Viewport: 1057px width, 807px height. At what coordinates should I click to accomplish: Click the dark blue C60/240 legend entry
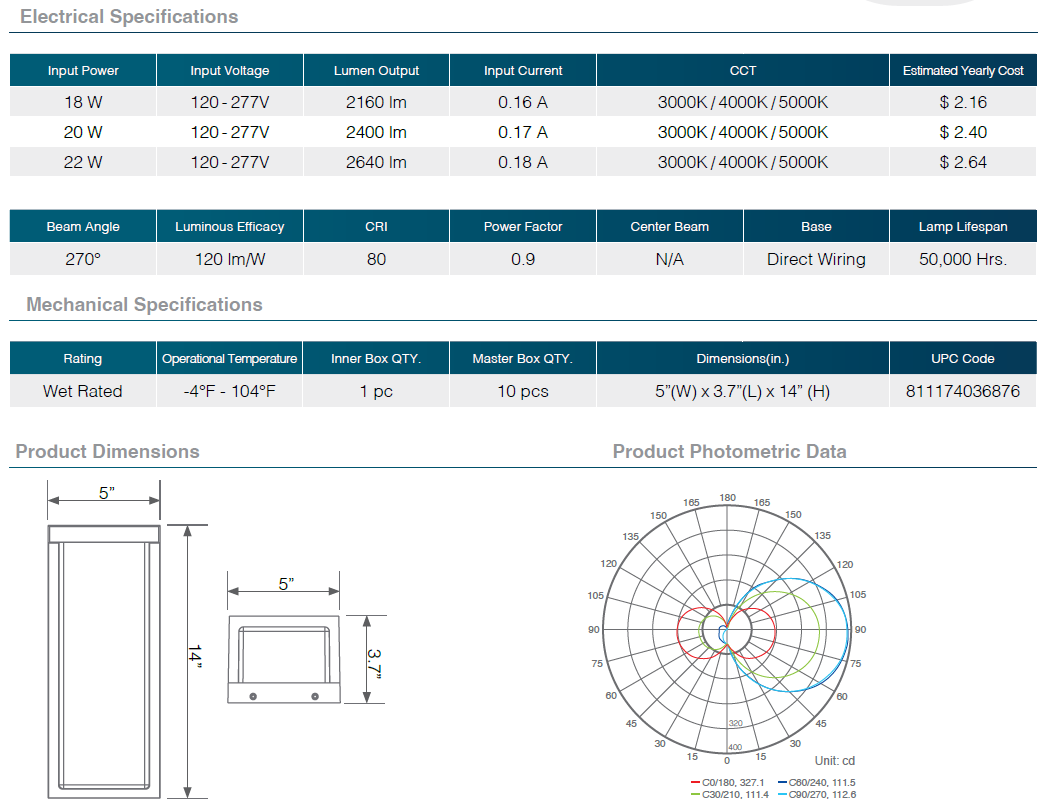click(822, 783)
